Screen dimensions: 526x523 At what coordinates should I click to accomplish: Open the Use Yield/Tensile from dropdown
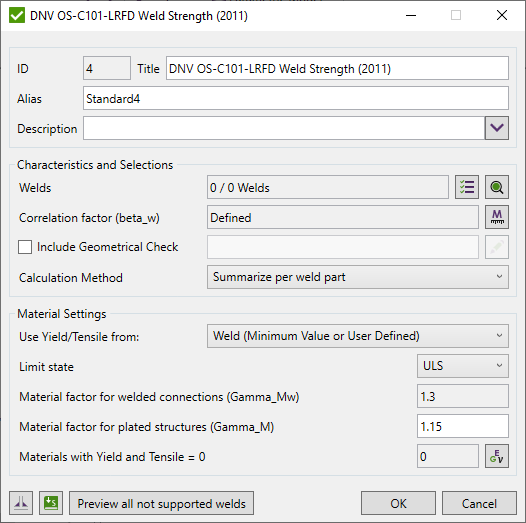click(x=358, y=336)
